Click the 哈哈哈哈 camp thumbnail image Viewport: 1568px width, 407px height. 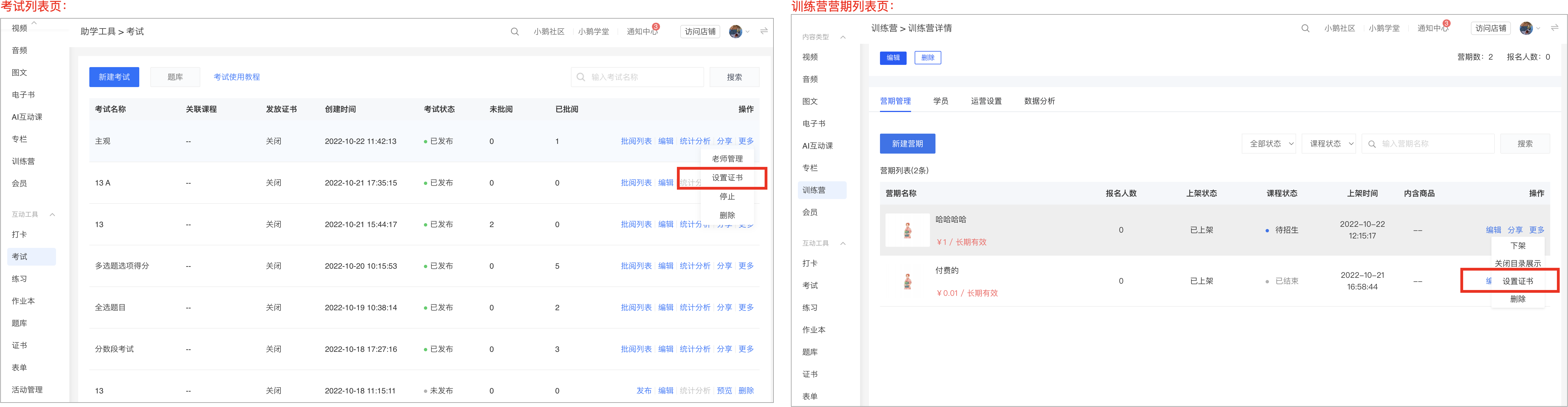click(907, 230)
